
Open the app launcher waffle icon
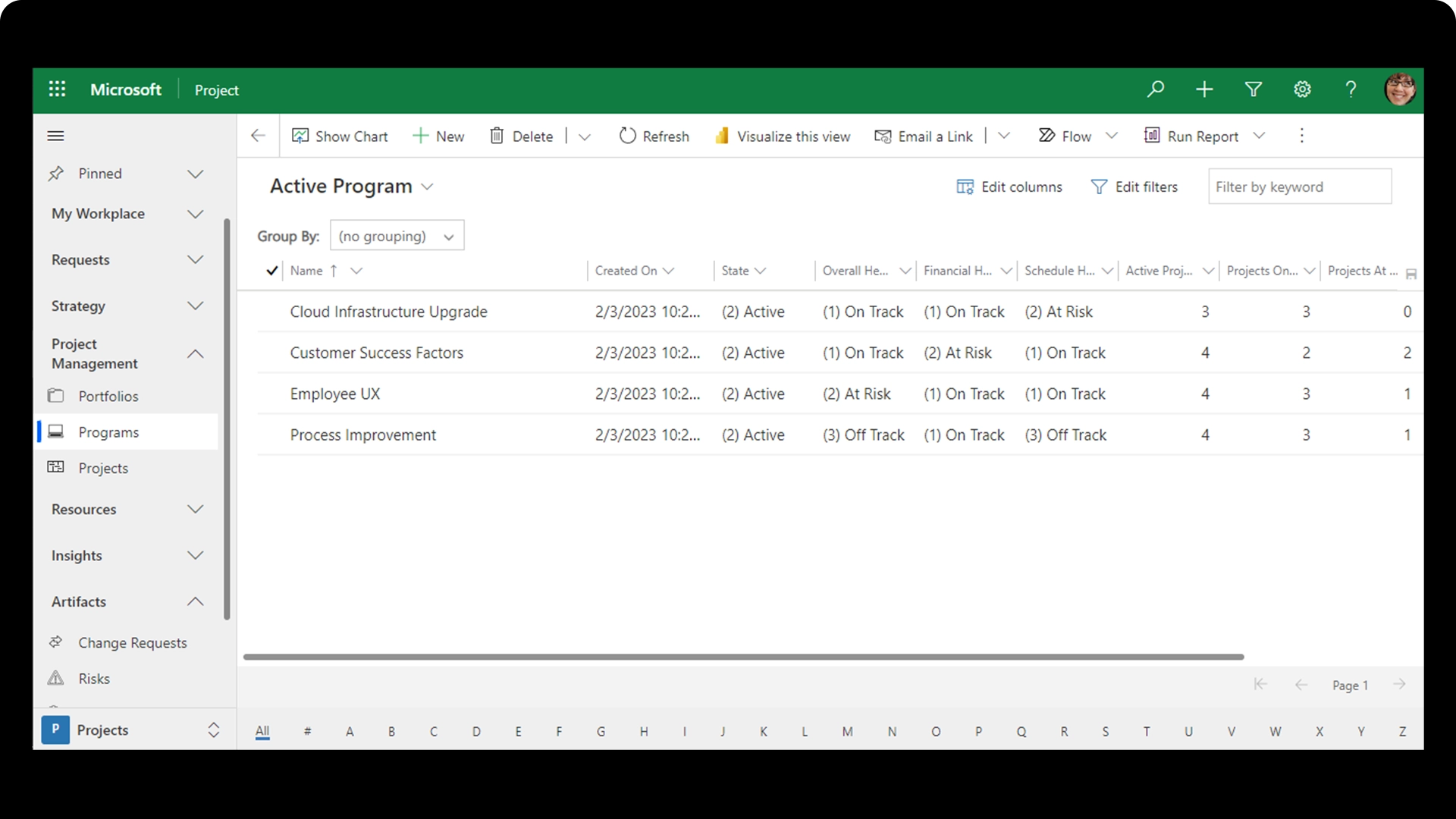tap(57, 89)
